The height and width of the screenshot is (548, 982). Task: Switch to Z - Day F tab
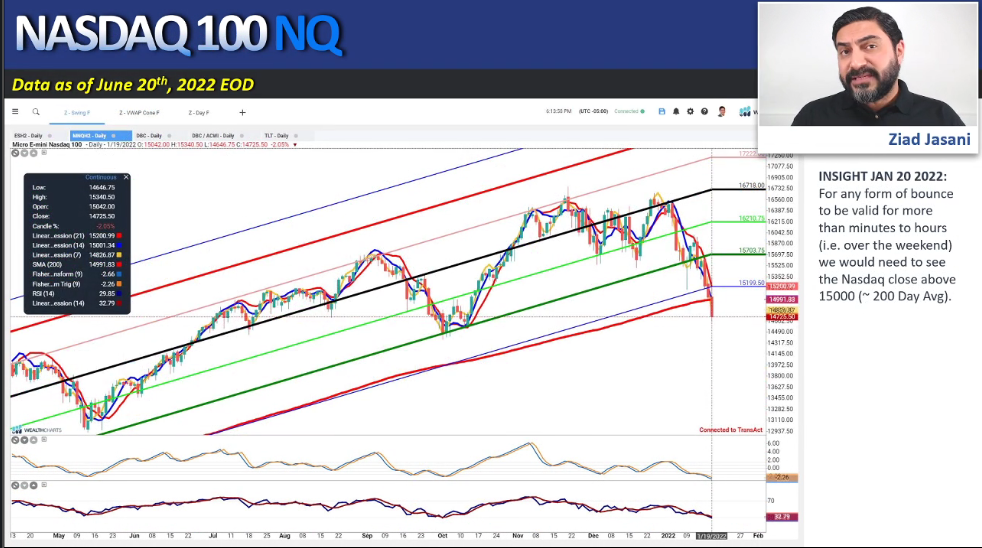(x=199, y=113)
